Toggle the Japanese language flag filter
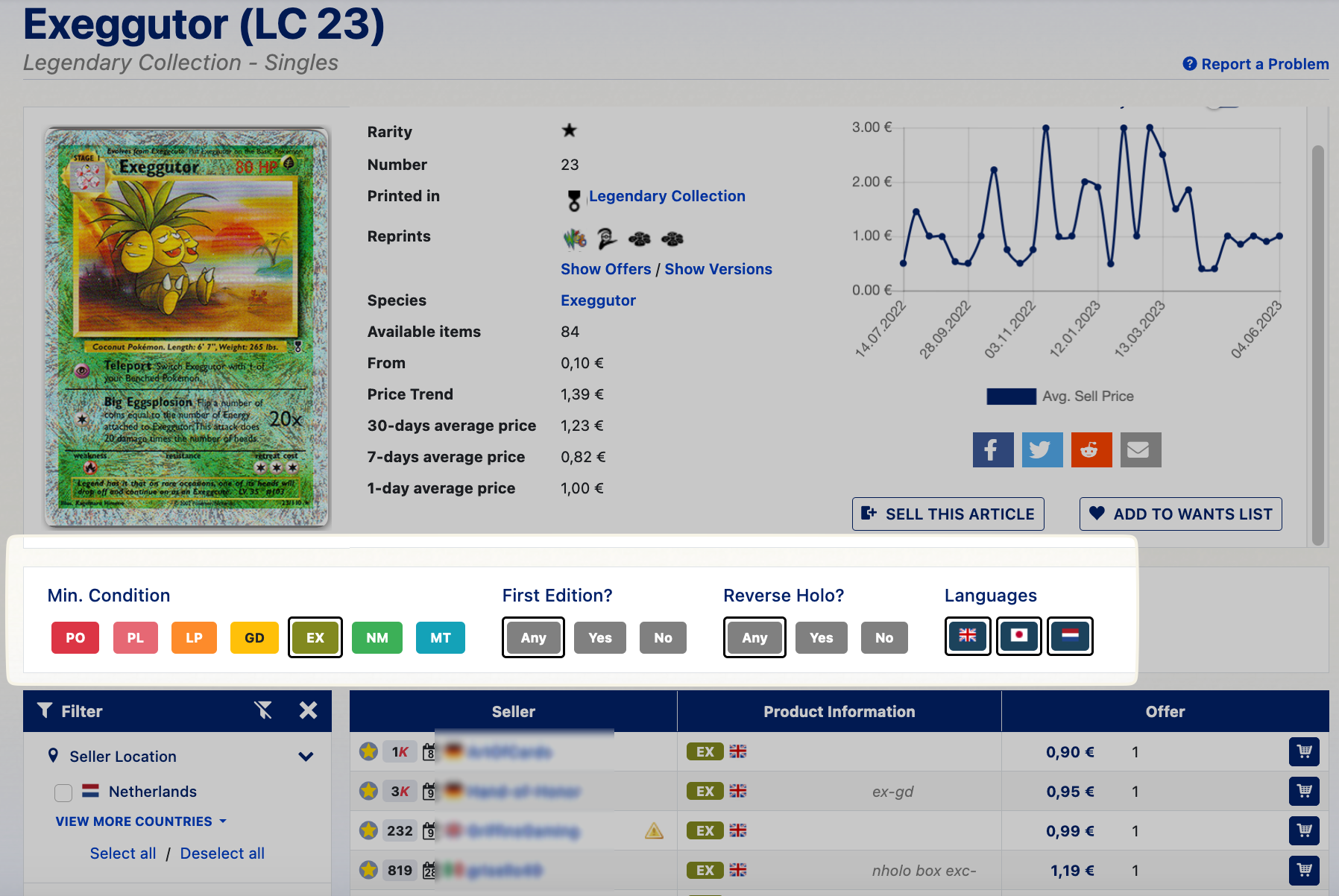The image size is (1339, 896). tap(1019, 636)
